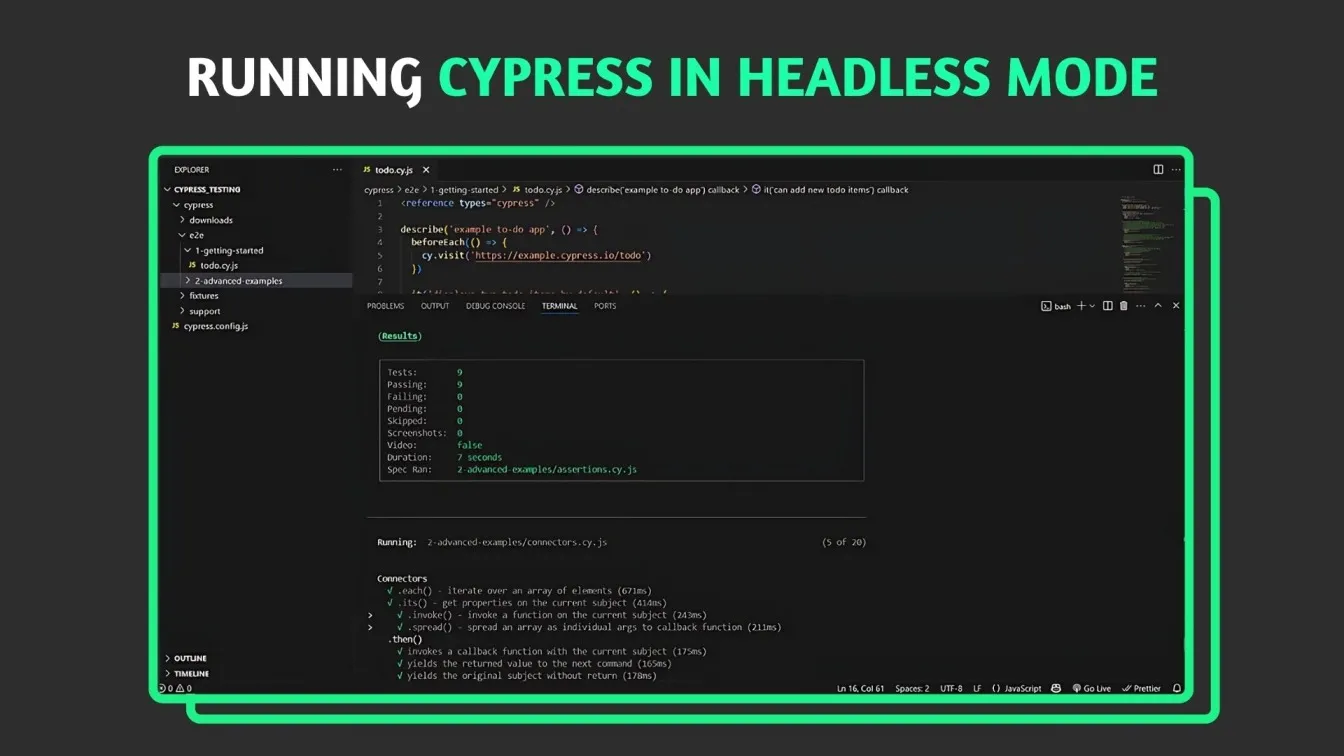
Task: Switch to the PROBLEMS tab
Action: 385,306
